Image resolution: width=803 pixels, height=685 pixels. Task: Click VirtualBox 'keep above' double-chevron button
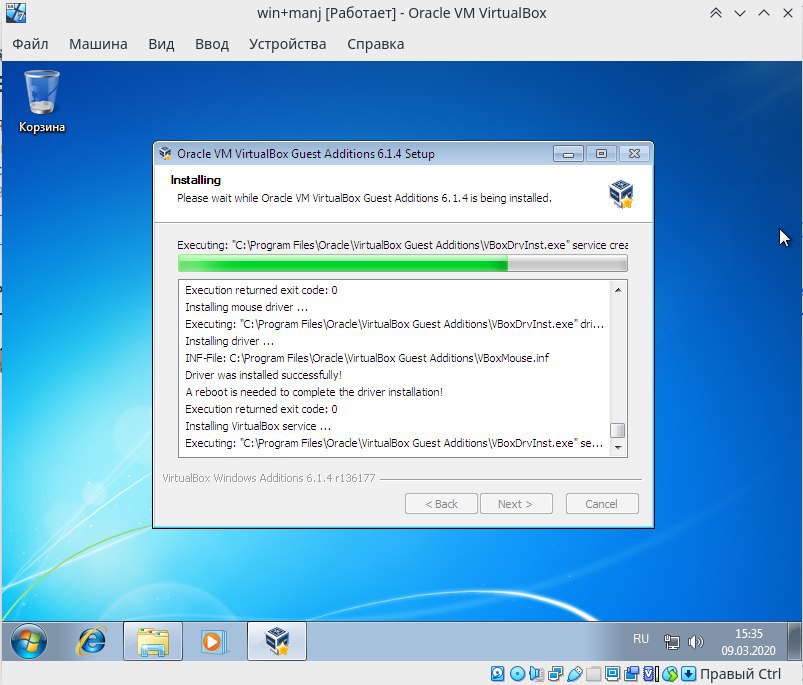(716, 13)
